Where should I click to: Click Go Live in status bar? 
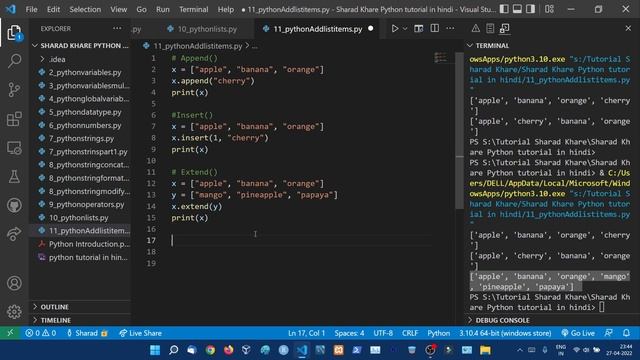(x=578, y=333)
